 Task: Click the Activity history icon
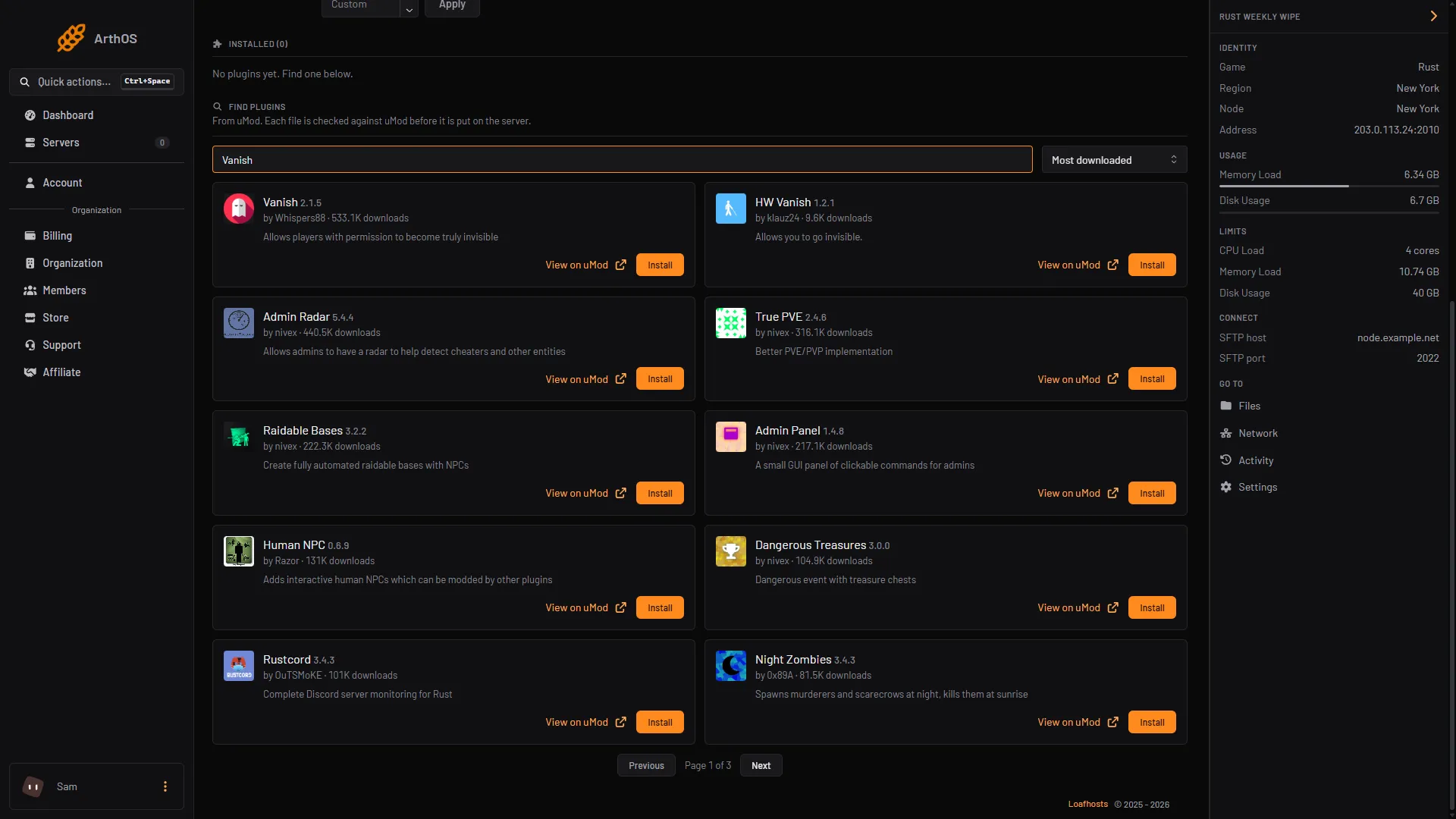[1225, 460]
